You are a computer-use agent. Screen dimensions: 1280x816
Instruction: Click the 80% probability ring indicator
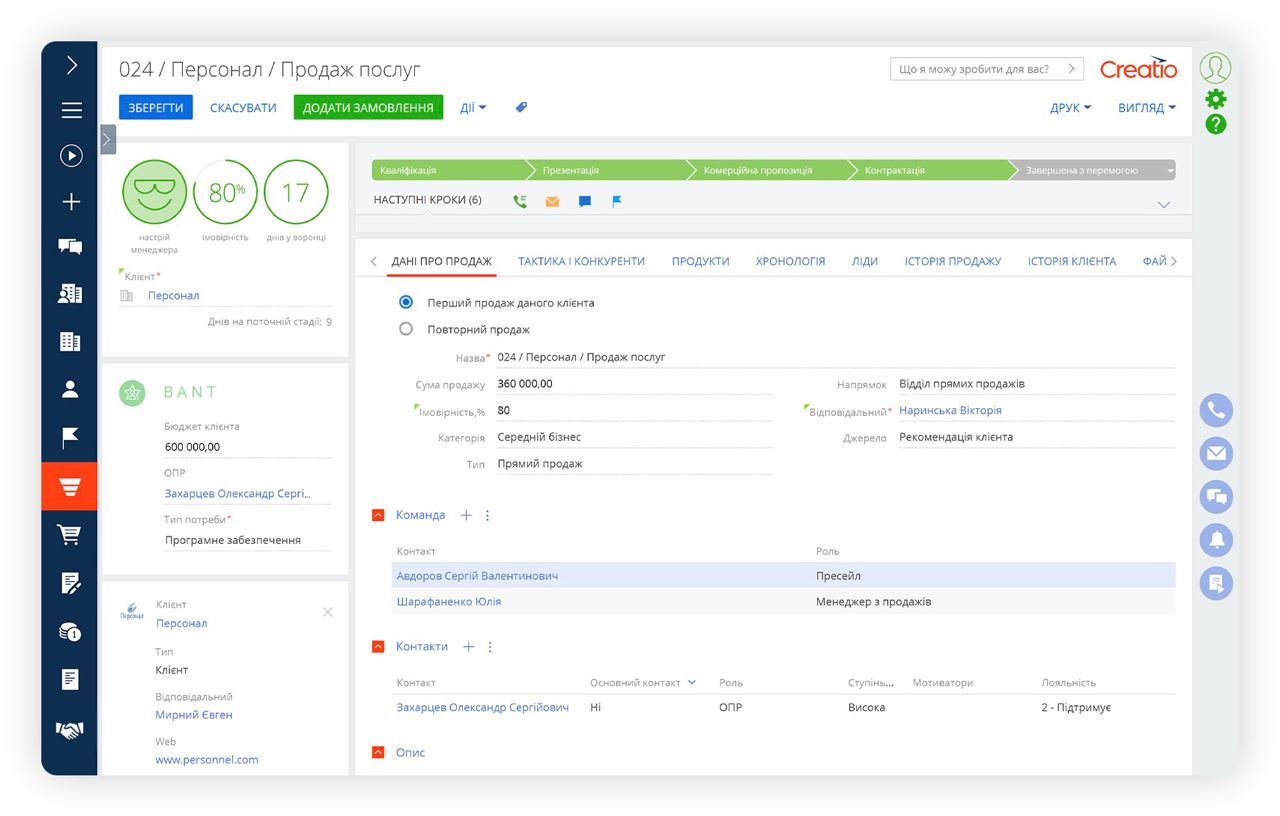pos(226,192)
